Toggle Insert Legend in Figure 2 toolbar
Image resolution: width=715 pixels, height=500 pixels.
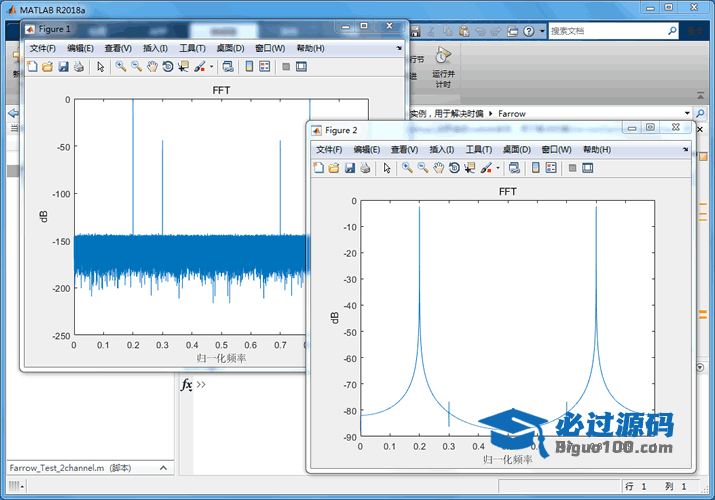(x=551, y=168)
